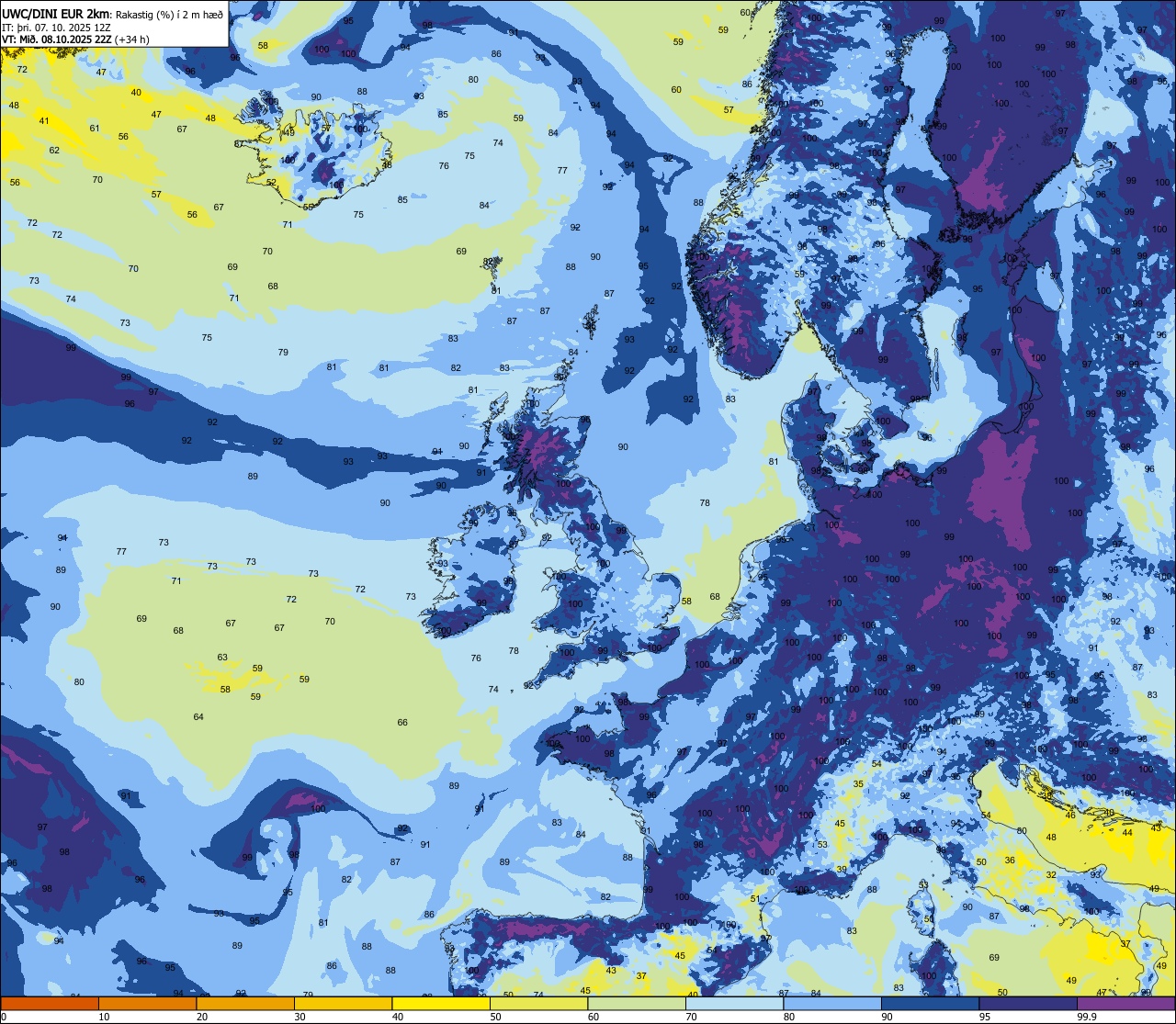Image resolution: width=1176 pixels, height=1024 pixels.
Task: Click the 46 value on the Adriatic coast
Action: [x=1070, y=815]
